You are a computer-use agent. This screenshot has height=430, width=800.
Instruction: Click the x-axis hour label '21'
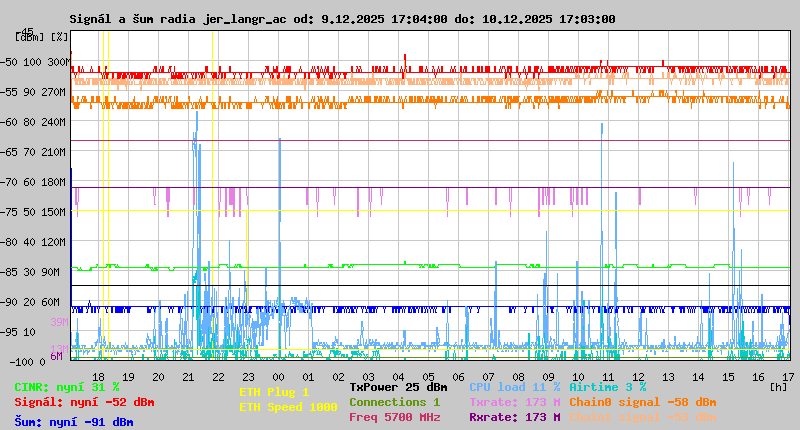[x=188, y=377]
